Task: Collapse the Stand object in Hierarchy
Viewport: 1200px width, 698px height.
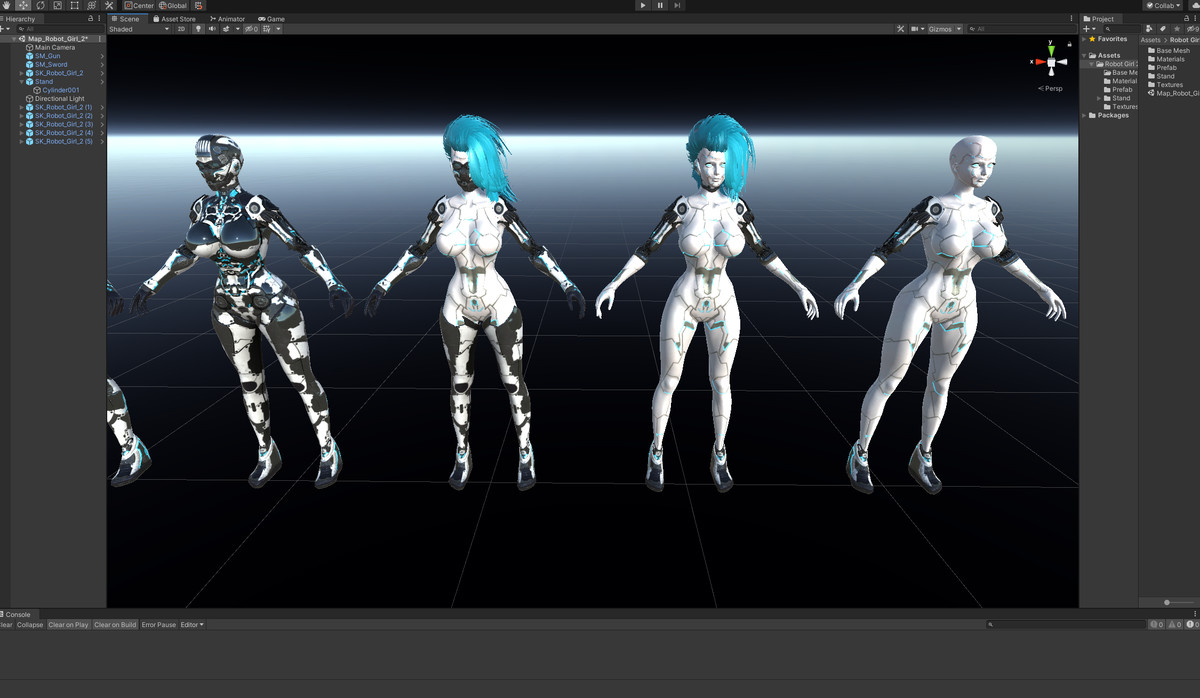Action: tap(22, 82)
